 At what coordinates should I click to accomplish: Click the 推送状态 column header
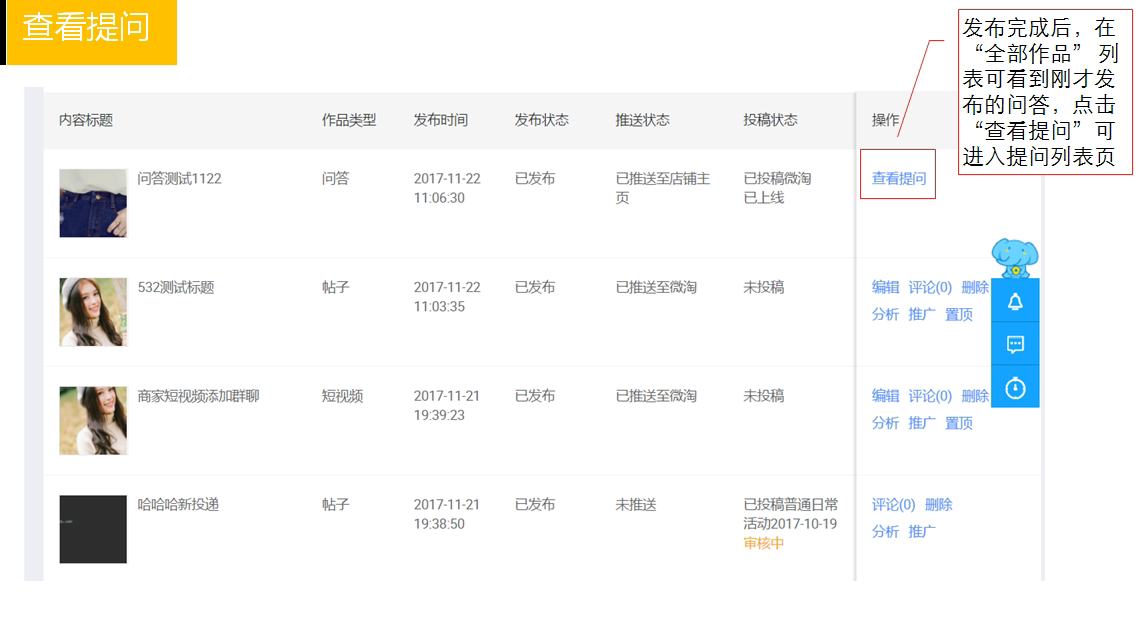tap(642, 120)
